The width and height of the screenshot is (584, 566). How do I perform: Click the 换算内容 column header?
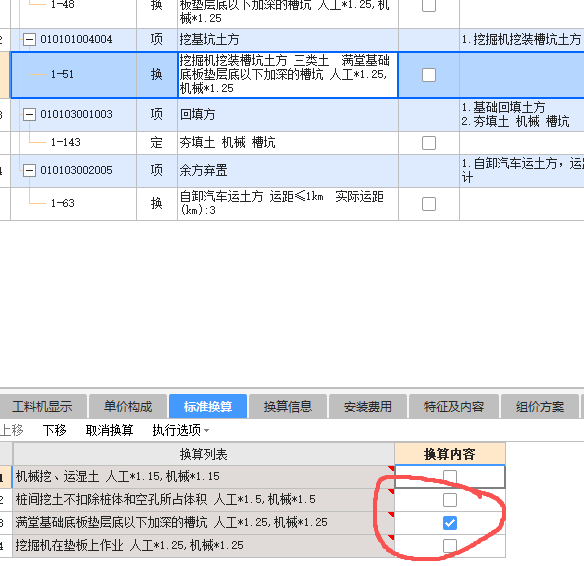pyautogui.click(x=450, y=454)
